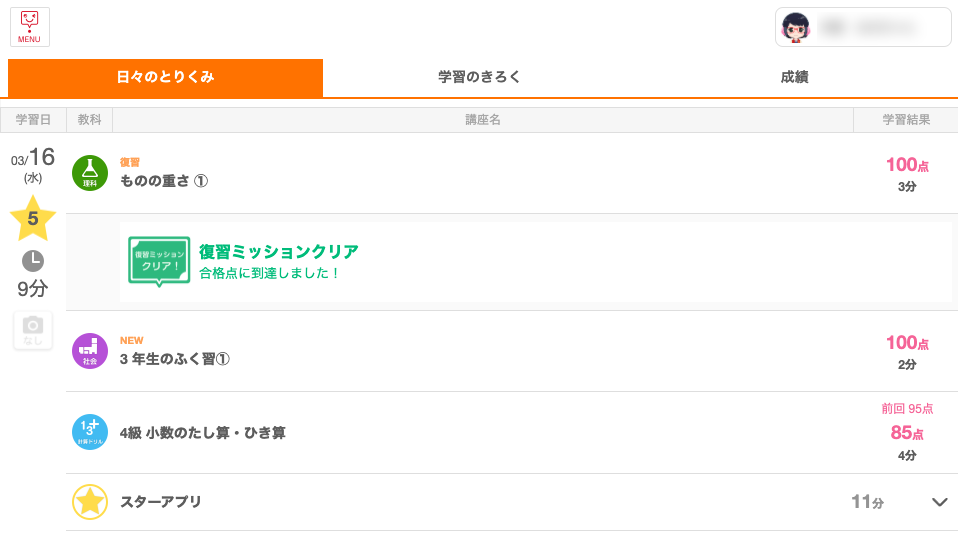Click the green science subject icon
Image resolution: width=958 pixels, height=539 pixels.
coord(90,173)
